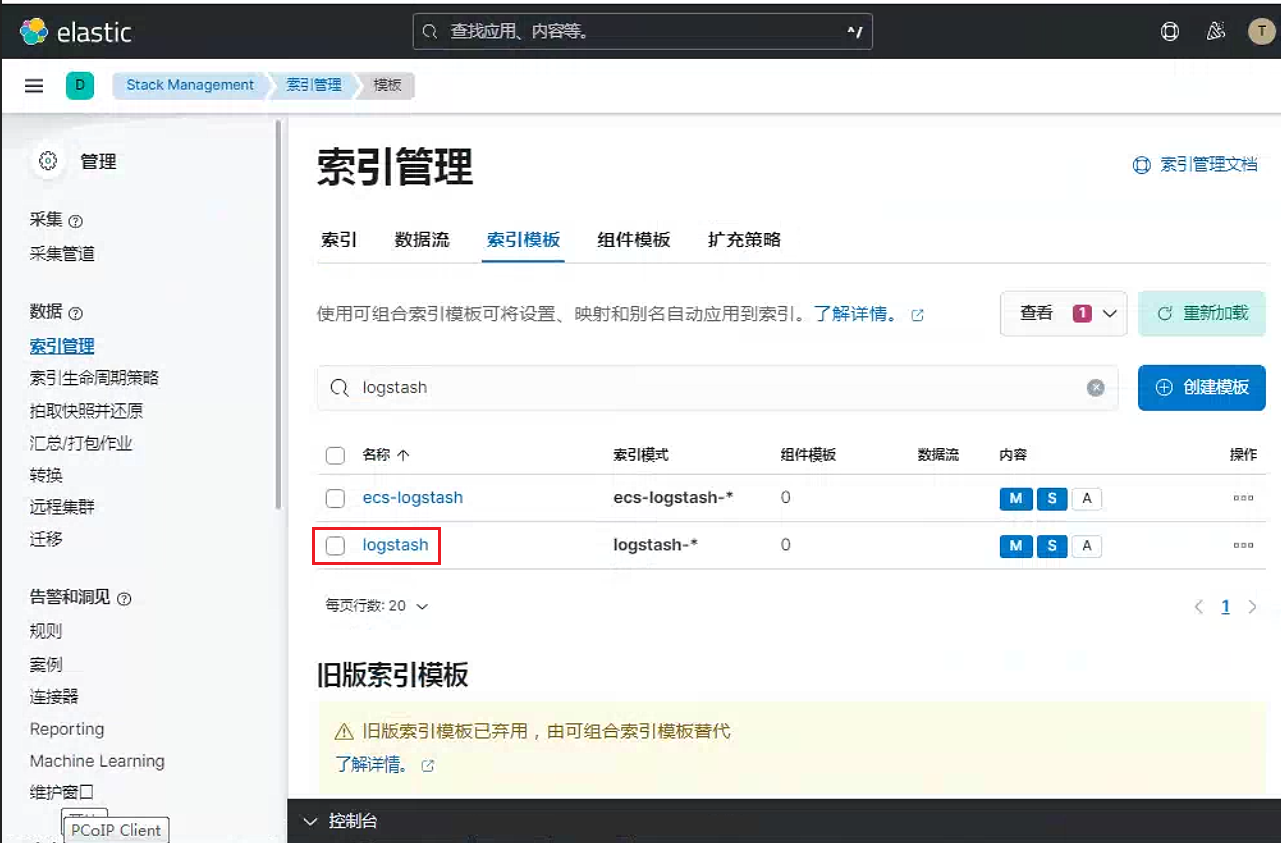Open the 每页行数 rows-per-page dropdown
This screenshot has width=1281, height=843.
point(377,606)
